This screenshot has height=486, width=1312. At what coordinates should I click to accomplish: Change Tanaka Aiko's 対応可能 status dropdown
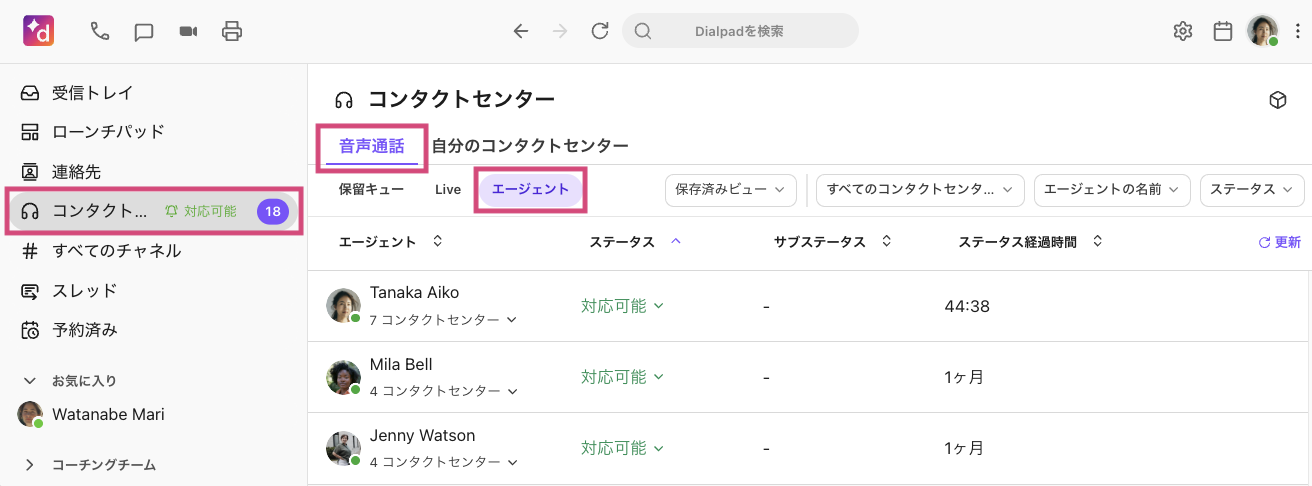pyautogui.click(x=623, y=306)
